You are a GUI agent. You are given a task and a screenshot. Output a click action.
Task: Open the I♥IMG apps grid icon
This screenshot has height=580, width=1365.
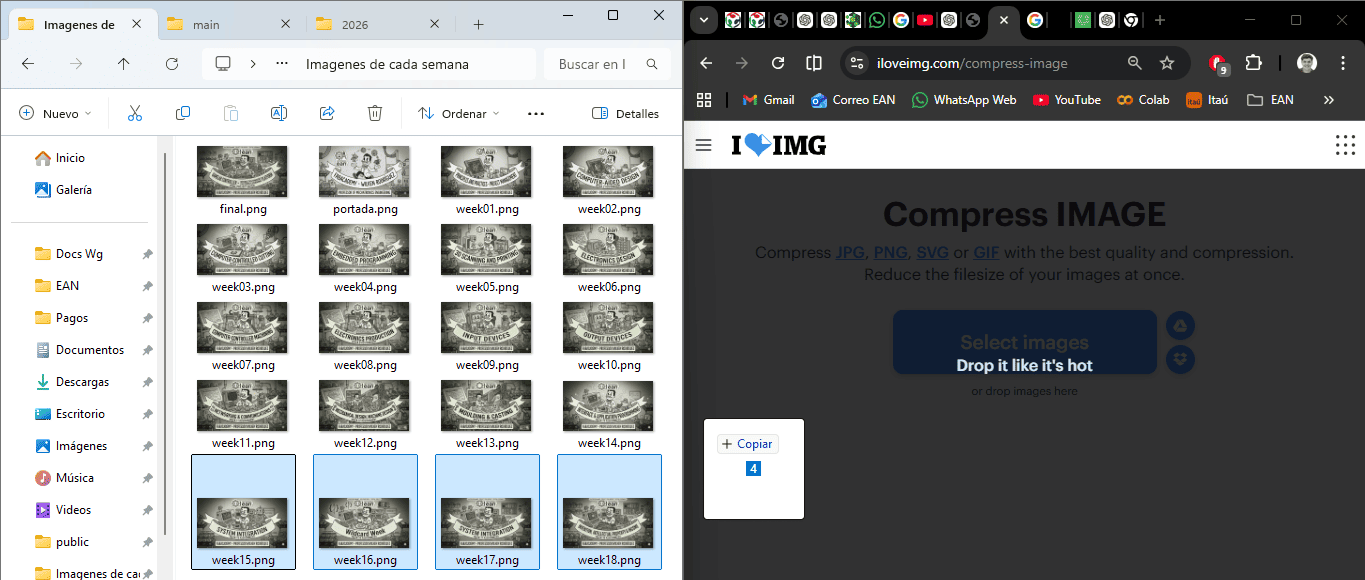(x=1344, y=145)
